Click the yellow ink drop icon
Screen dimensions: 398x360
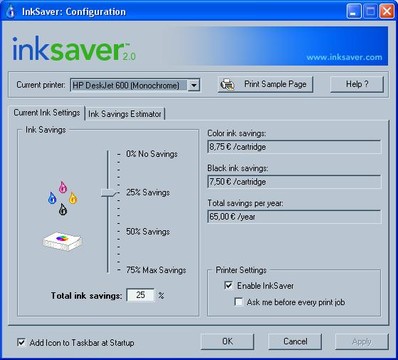pyautogui.click(x=73, y=198)
